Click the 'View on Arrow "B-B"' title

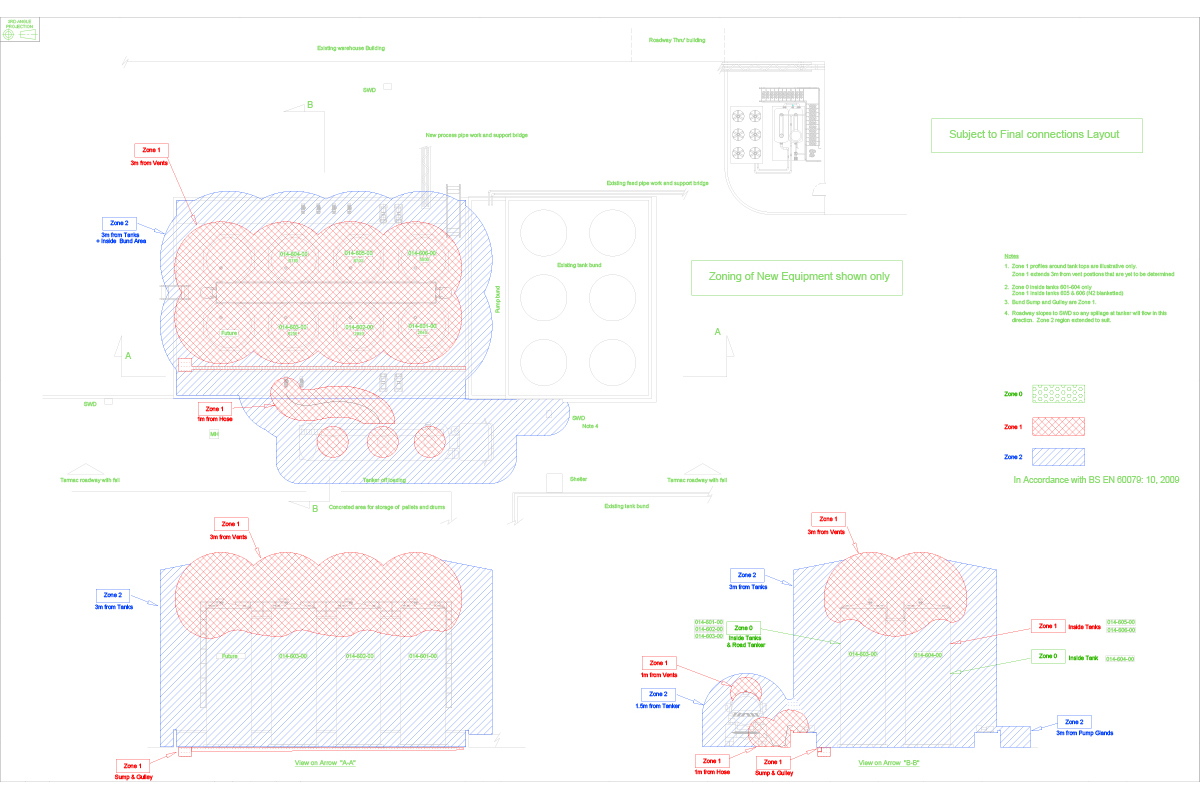889,763
